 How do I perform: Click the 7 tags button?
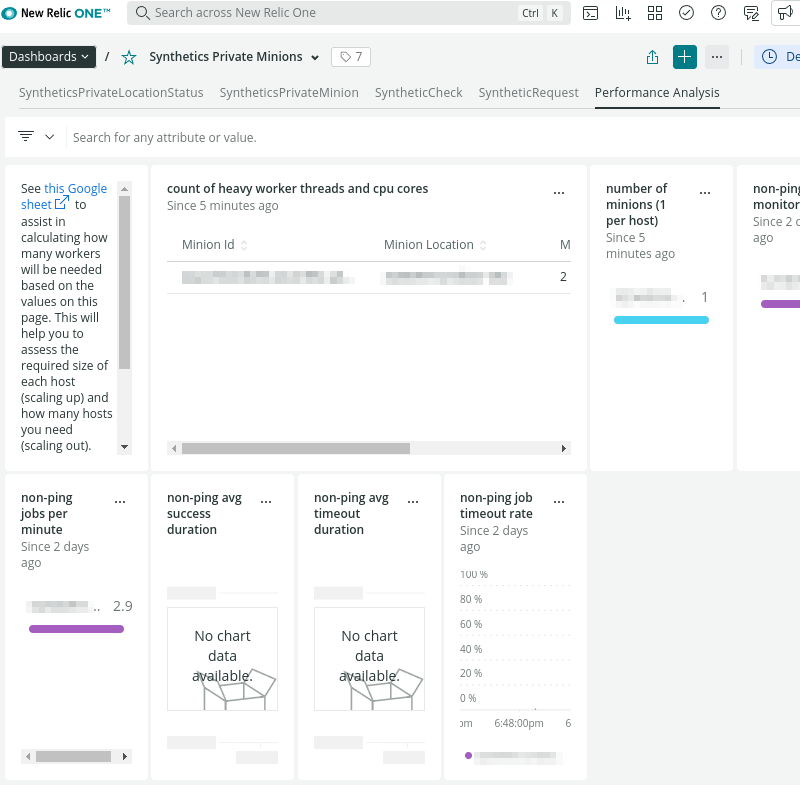[x=351, y=57]
